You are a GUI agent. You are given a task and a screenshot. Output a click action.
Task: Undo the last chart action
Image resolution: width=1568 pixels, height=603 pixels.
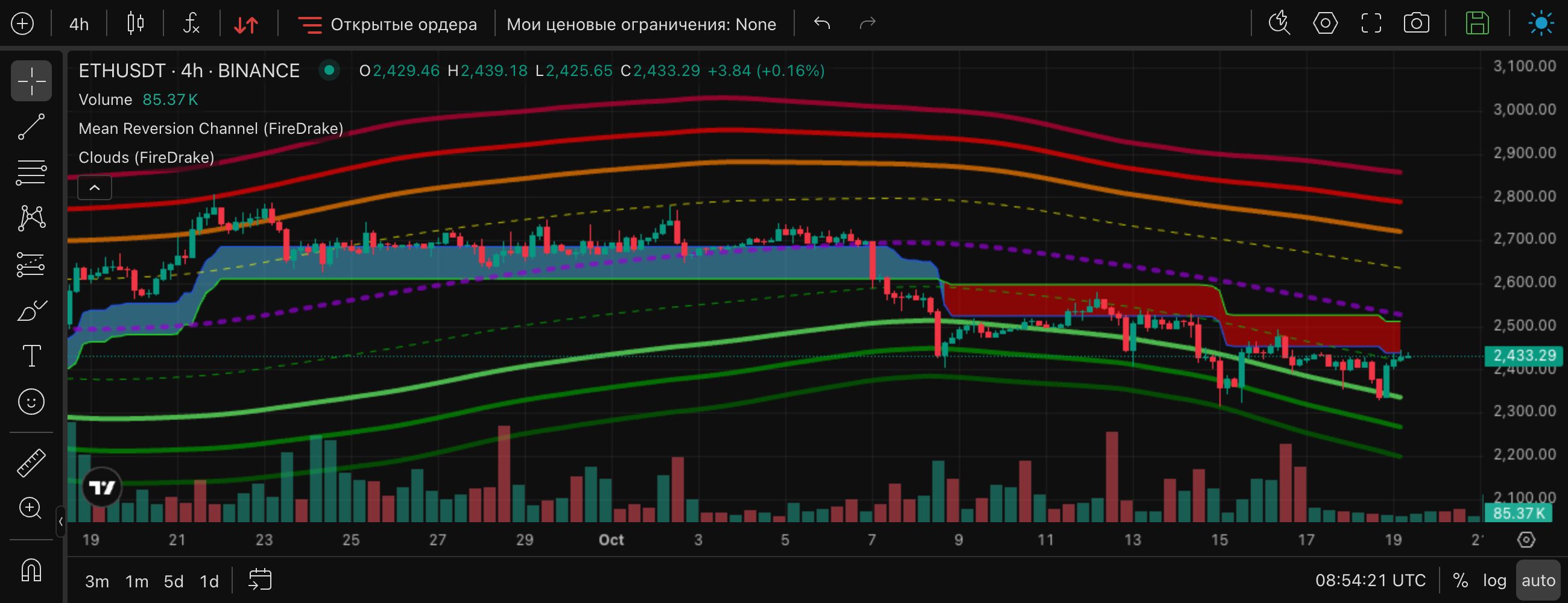[822, 24]
